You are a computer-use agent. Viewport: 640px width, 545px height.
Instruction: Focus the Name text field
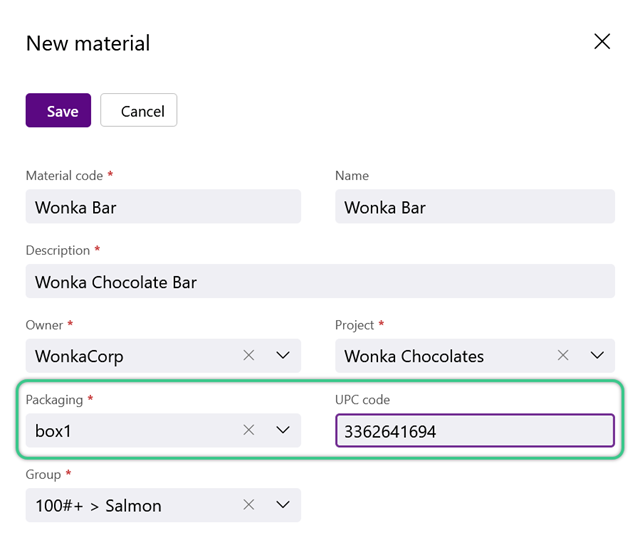tap(475, 207)
